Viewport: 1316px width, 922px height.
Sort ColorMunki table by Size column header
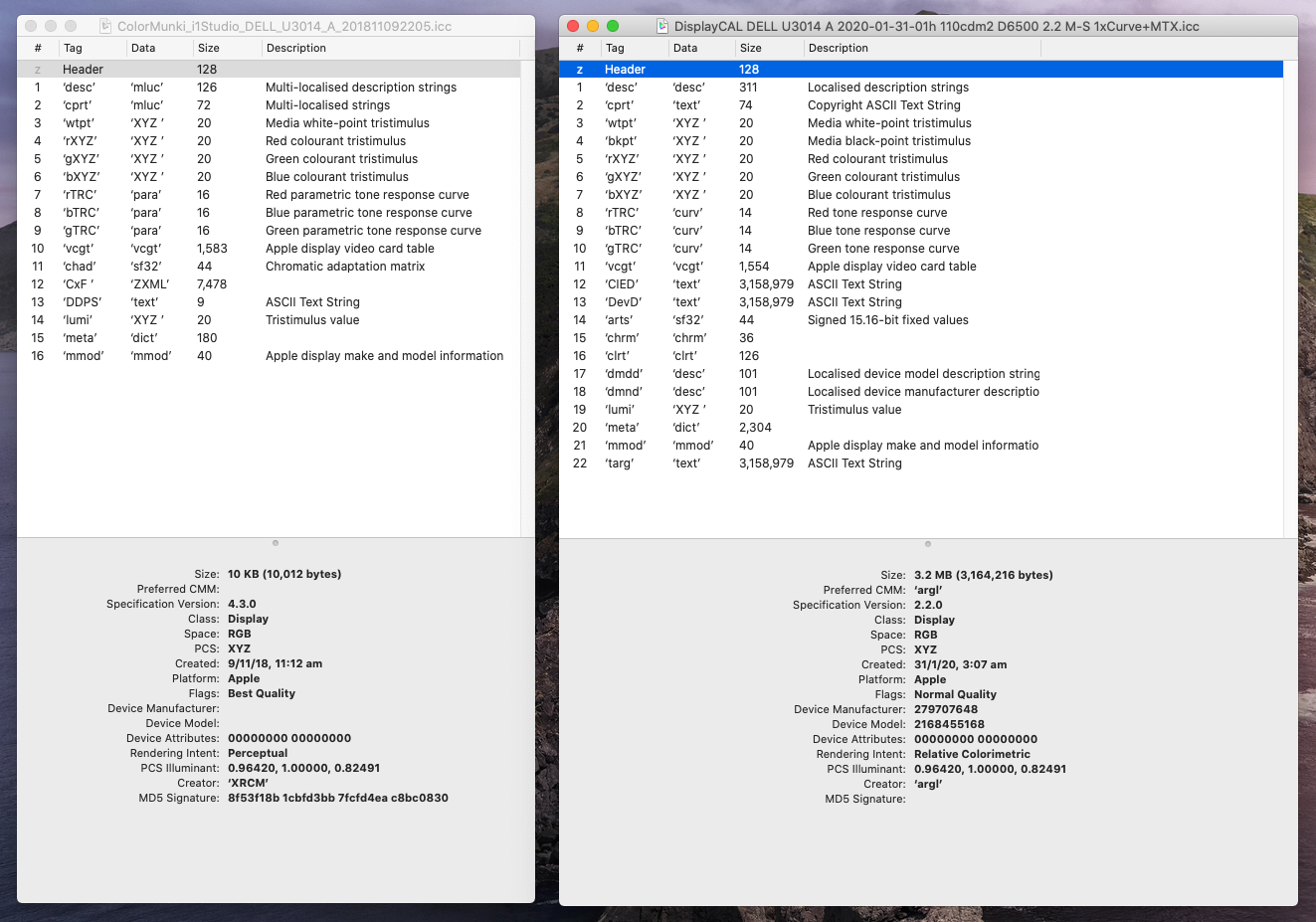[x=227, y=48]
